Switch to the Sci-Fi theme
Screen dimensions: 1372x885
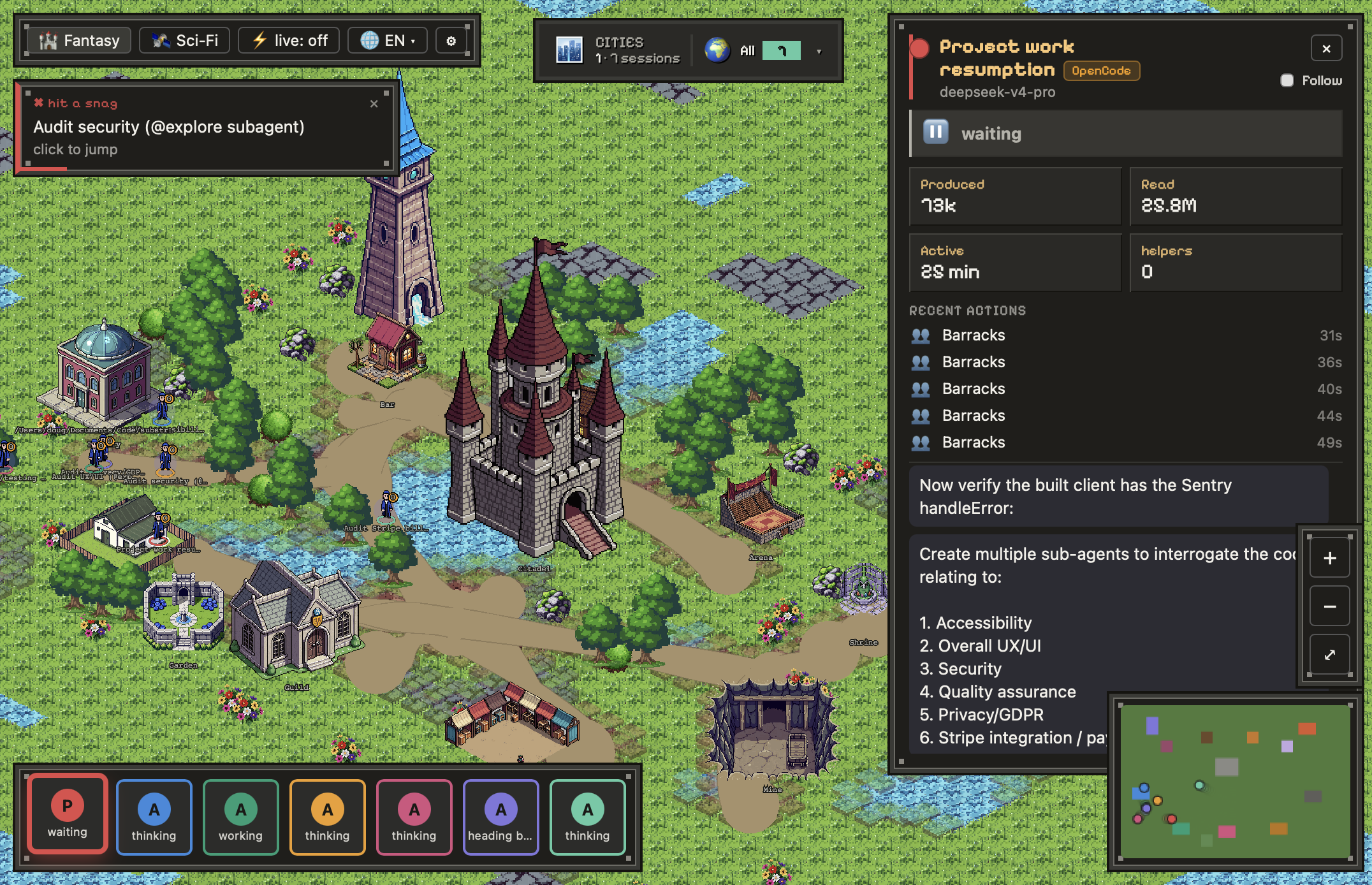click(186, 41)
